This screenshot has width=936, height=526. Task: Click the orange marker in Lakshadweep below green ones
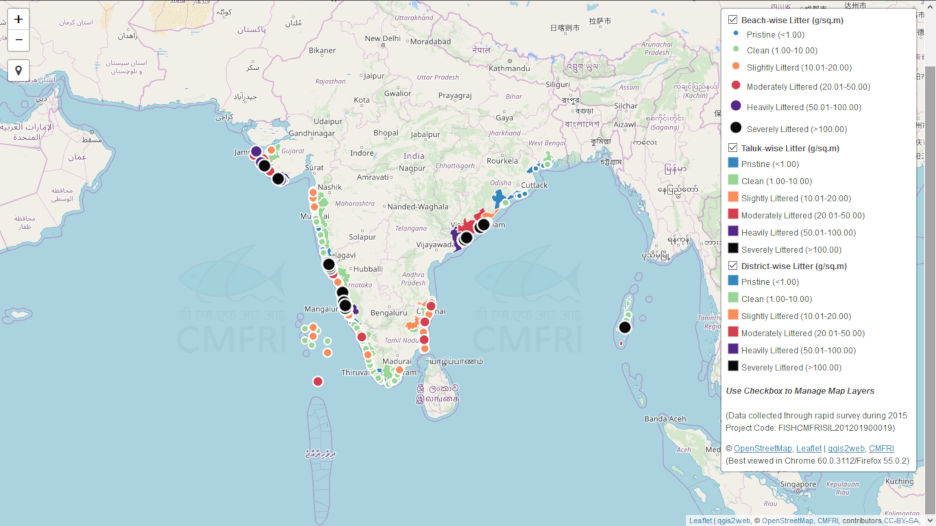click(x=327, y=353)
